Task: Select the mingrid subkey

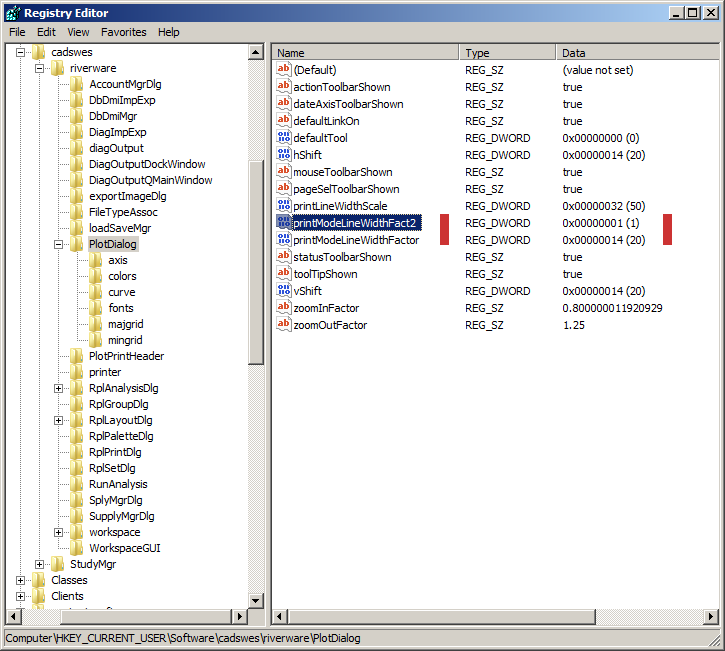Action: [x=125, y=340]
